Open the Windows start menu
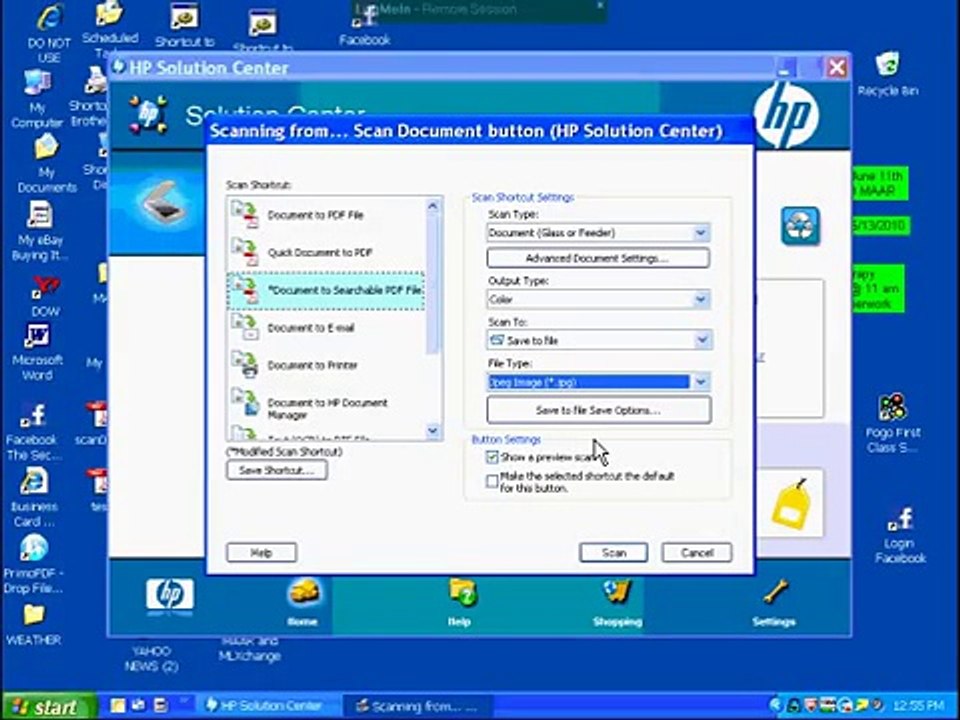The width and height of the screenshot is (960, 720). coord(48,707)
